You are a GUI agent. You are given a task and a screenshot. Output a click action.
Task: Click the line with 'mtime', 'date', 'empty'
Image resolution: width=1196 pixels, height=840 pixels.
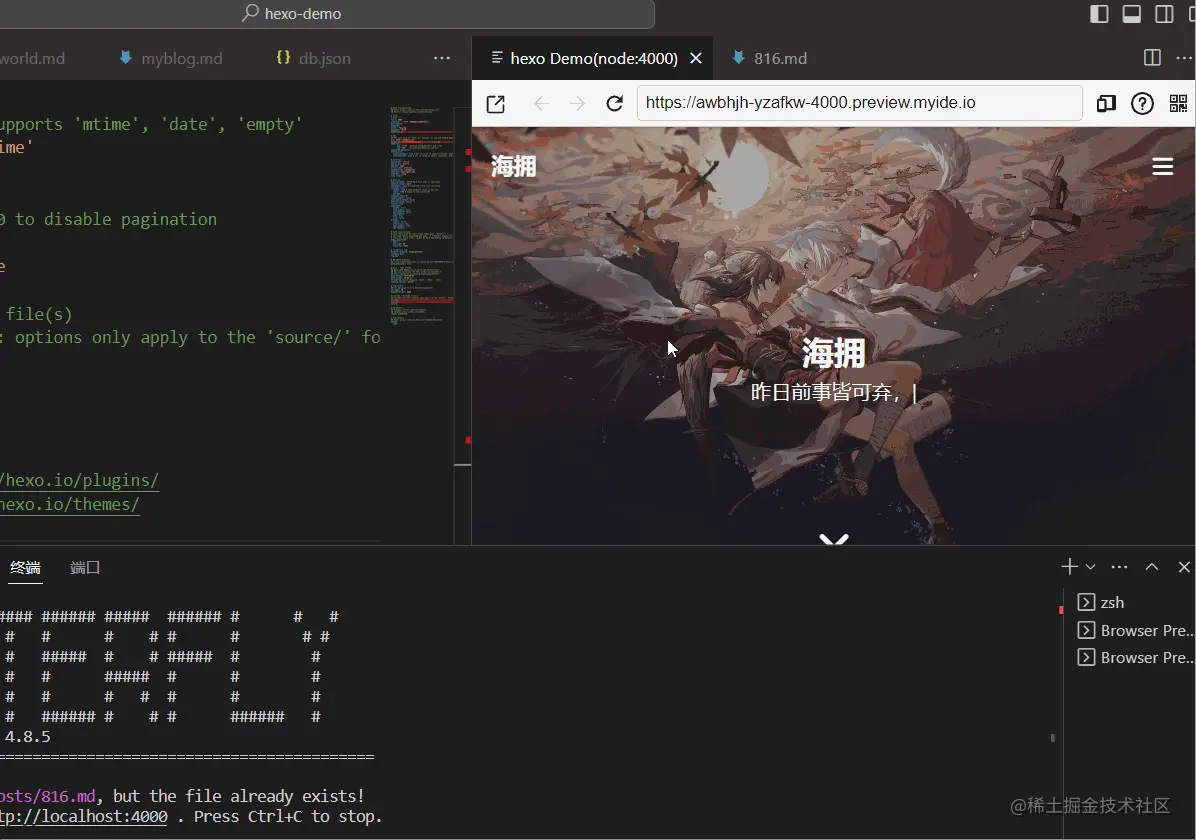(x=151, y=124)
